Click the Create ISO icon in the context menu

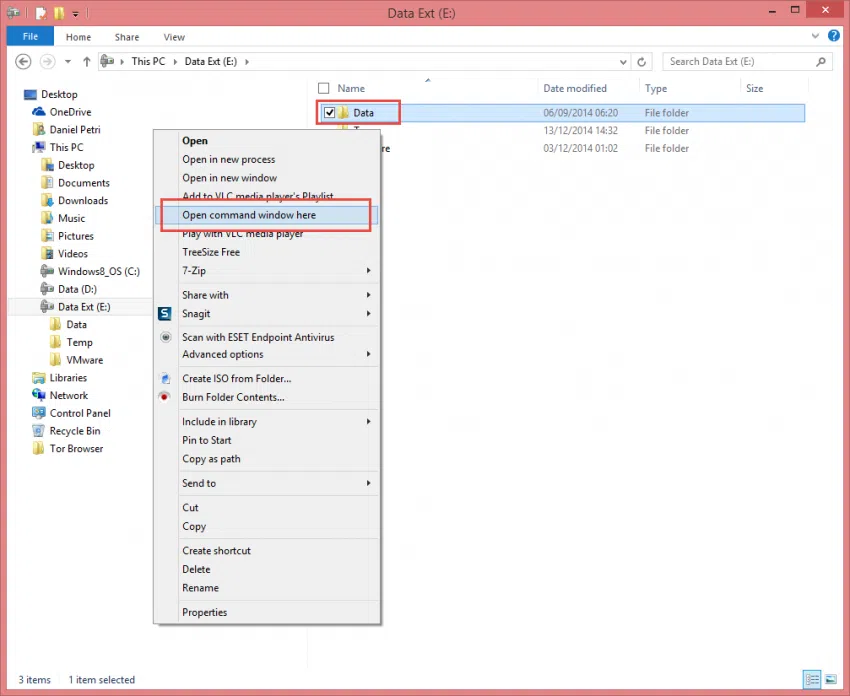(166, 378)
